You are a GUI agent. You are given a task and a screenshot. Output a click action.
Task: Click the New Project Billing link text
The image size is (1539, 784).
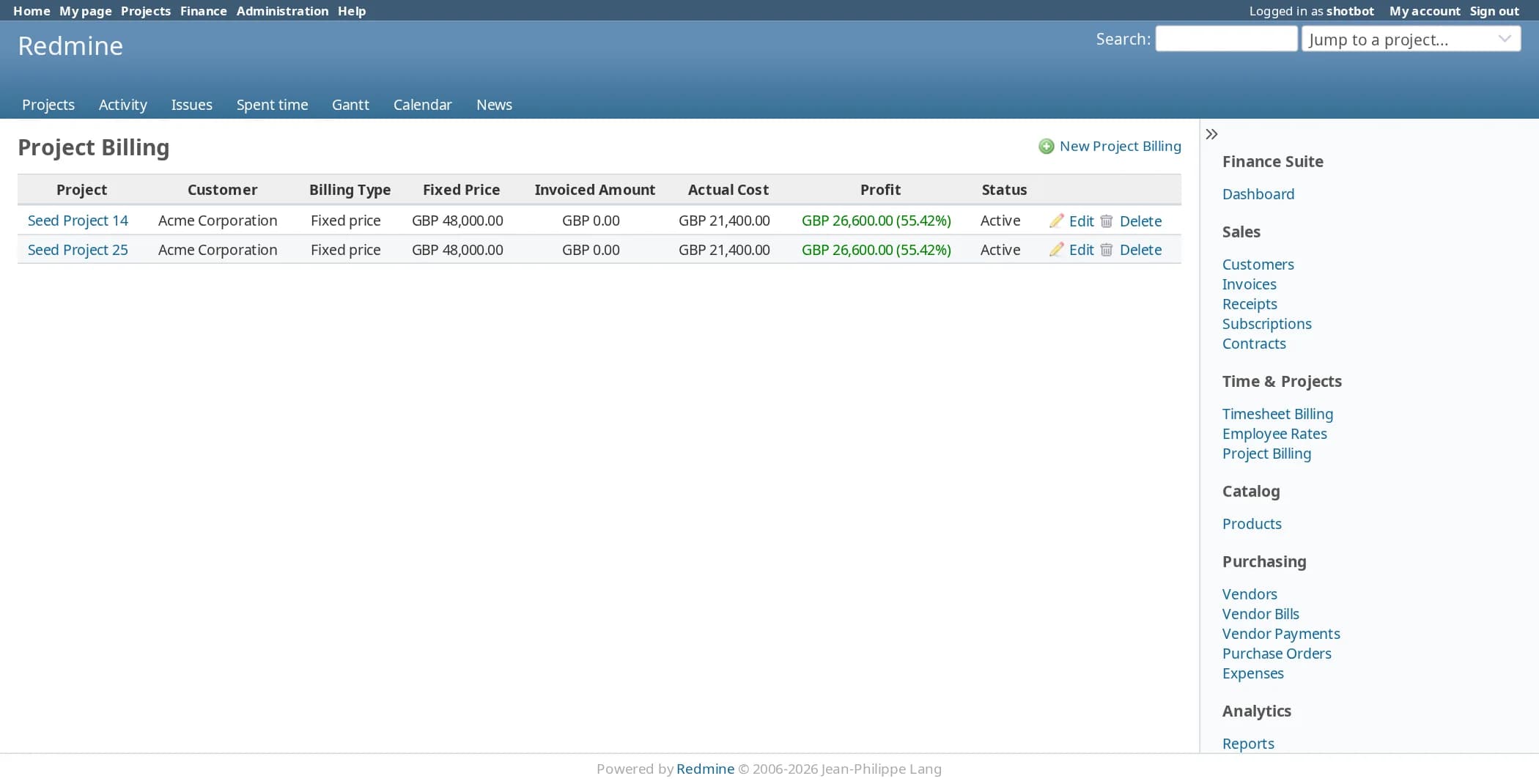[1121, 146]
